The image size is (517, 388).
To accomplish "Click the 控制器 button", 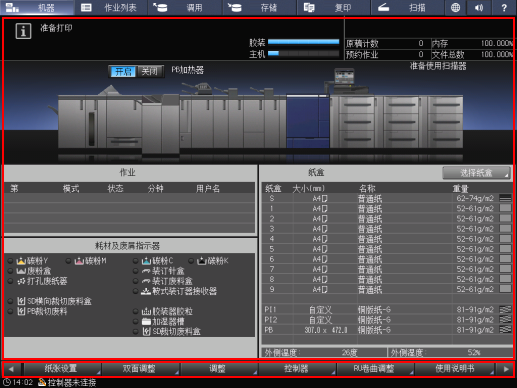I will tap(297, 369).
